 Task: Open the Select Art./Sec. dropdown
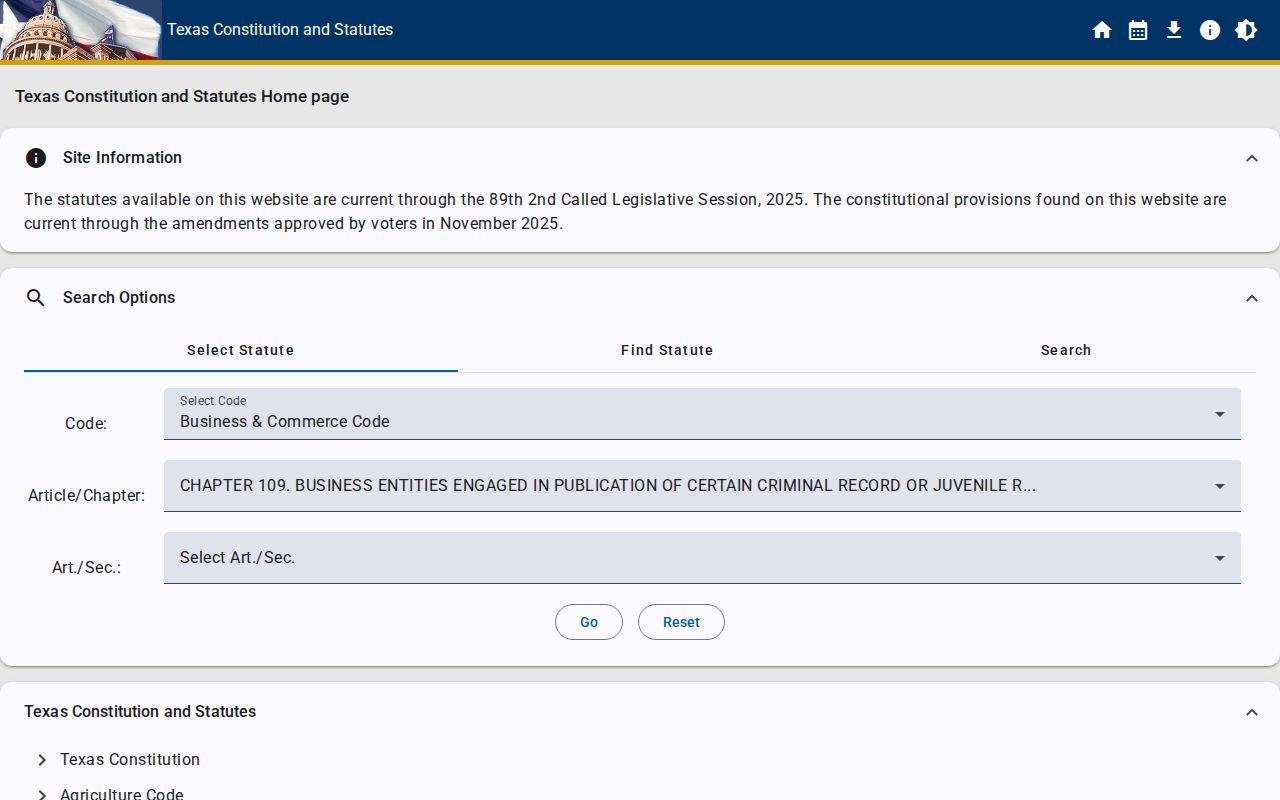(702, 558)
